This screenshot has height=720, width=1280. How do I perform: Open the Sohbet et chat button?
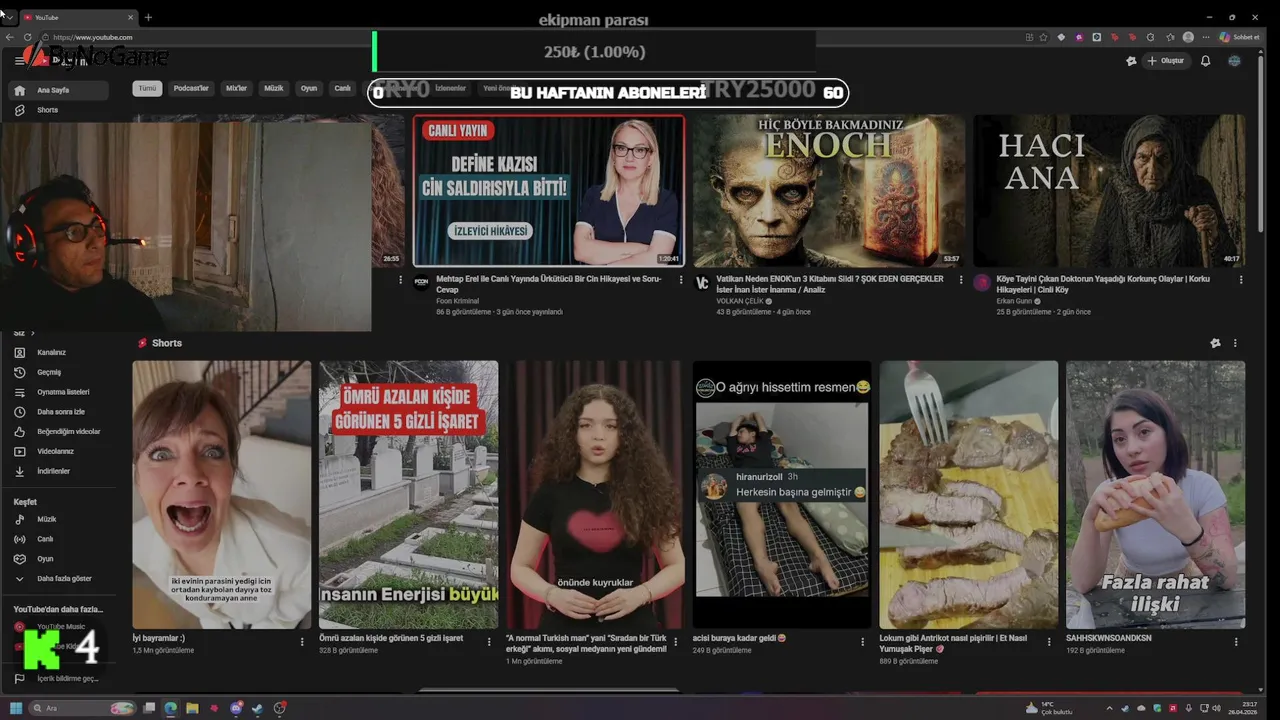coord(1239,37)
